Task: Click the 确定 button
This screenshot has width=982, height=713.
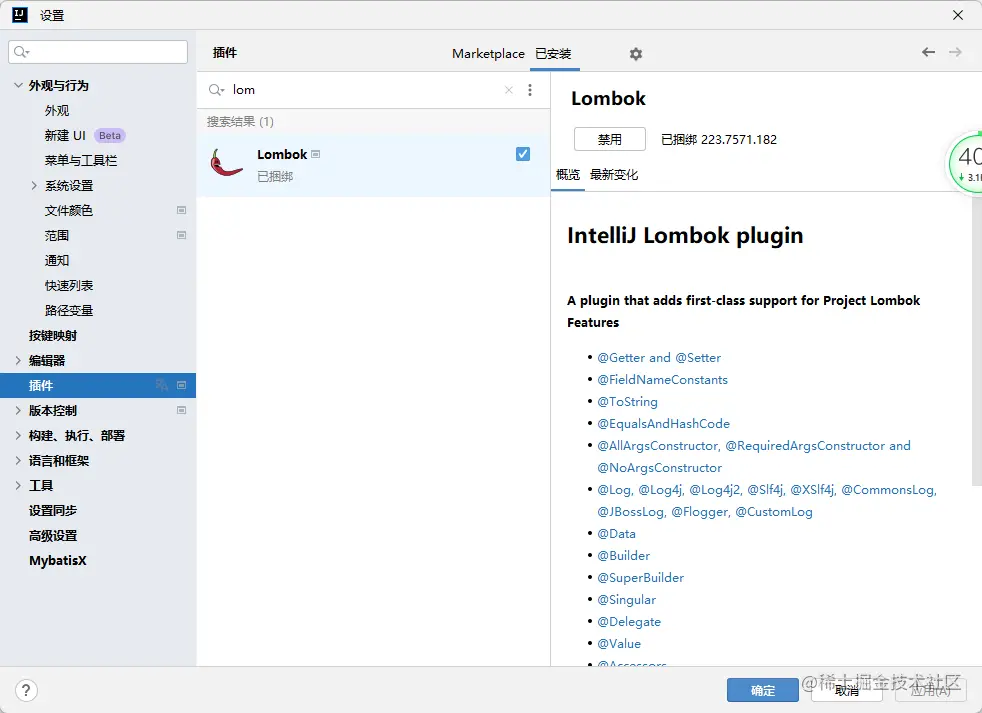Action: 762,690
